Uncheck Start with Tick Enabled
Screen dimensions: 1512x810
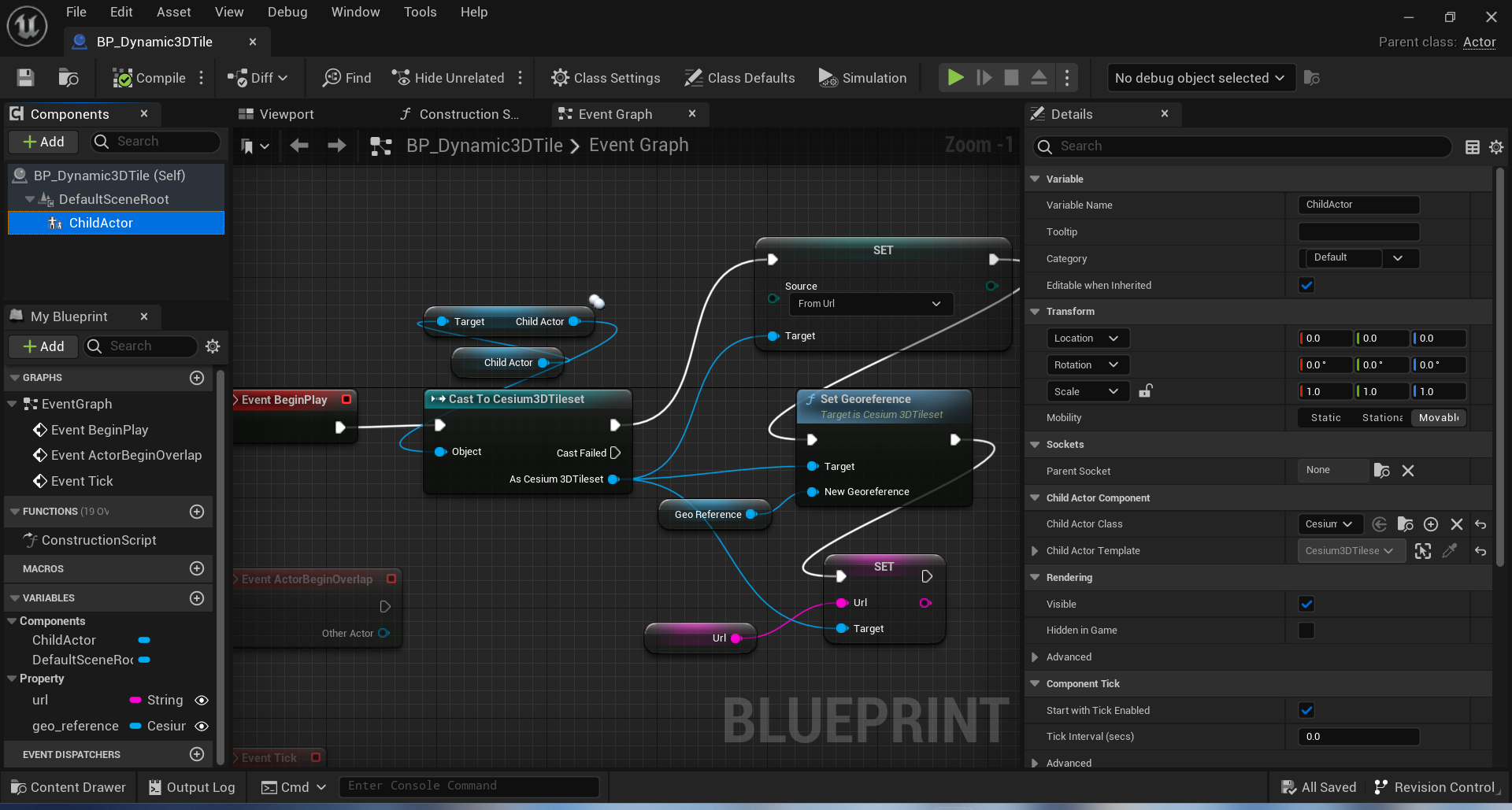coord(1306,709)
